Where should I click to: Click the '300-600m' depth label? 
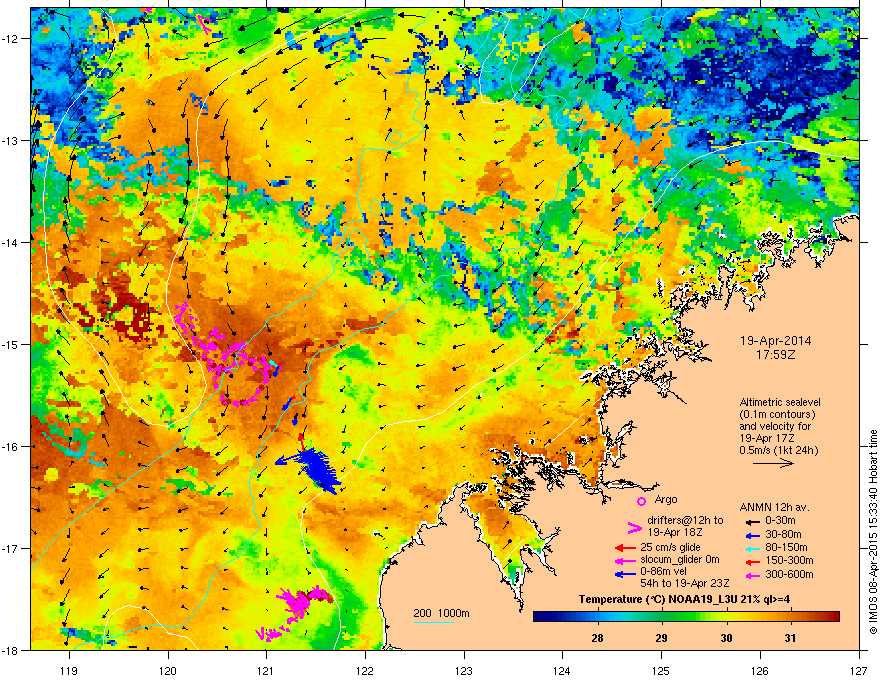[x=789, y=574]
